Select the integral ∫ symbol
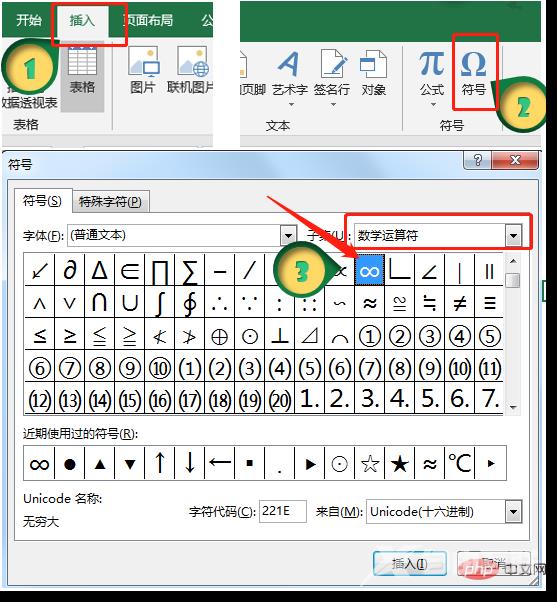 160,303
